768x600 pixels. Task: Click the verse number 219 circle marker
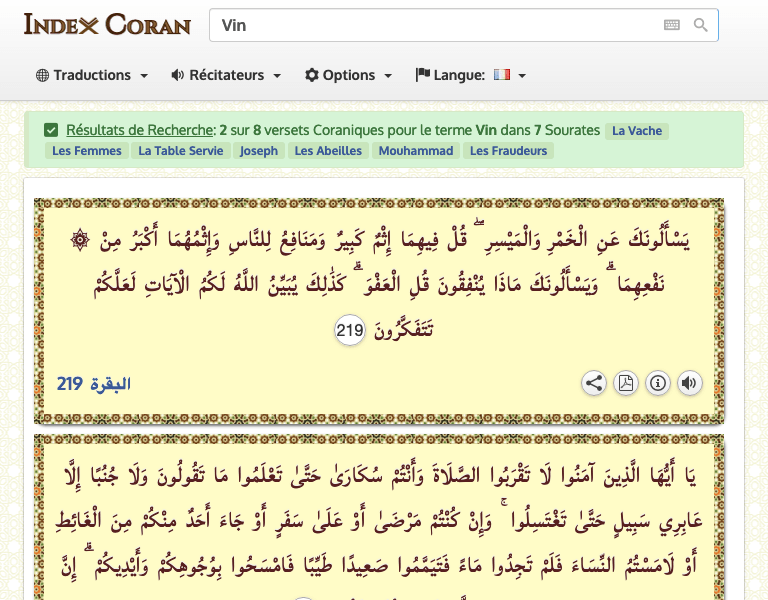tap(349, 331)
